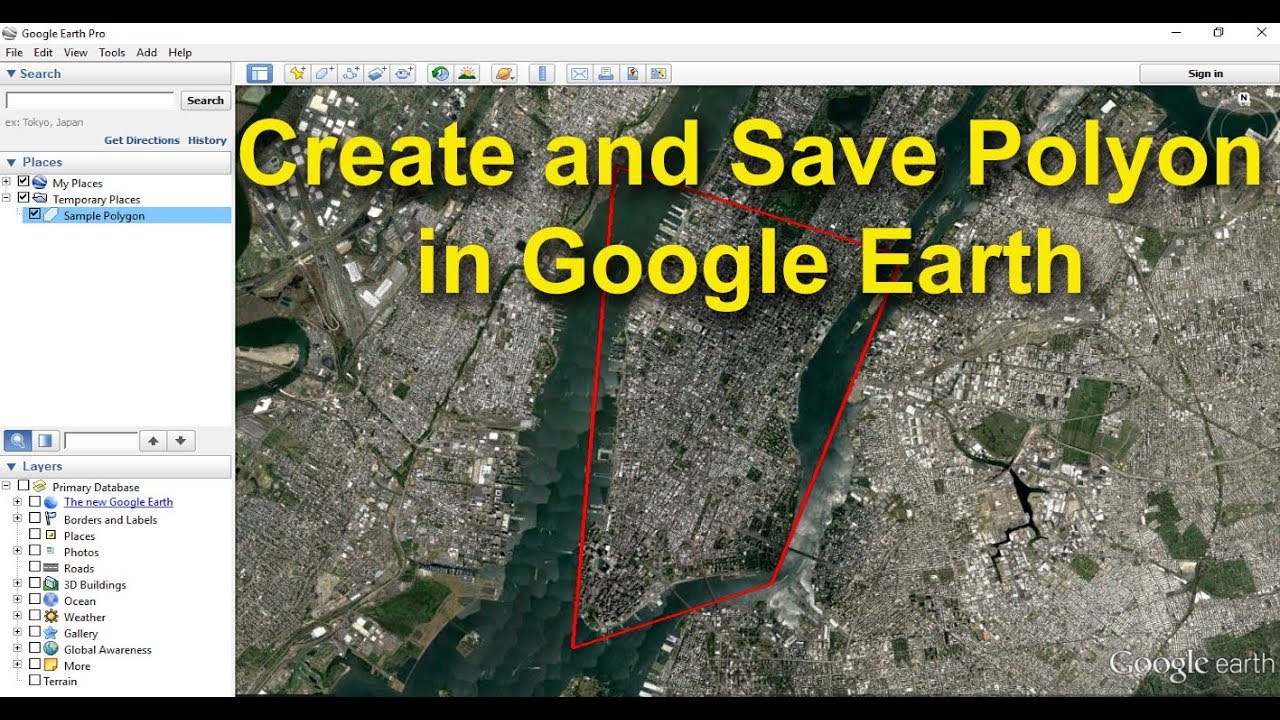1280x720 pixels.
Task: Select the Add Path tool
Action: coord(351,73)
